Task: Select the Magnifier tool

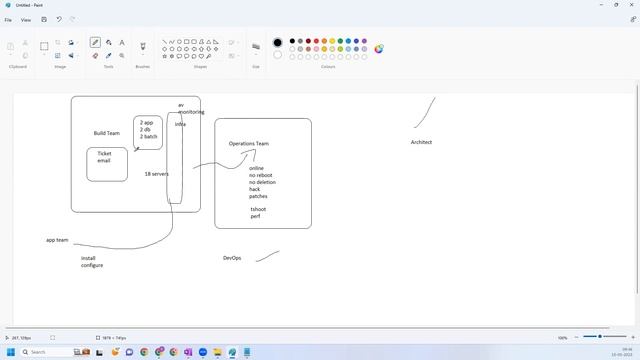Action: (122, 56)
